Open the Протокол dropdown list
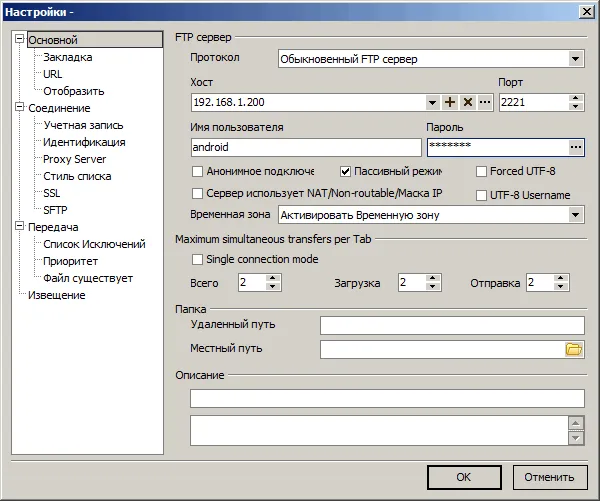This screenshot has width=600, height=501. click(576, 59)
